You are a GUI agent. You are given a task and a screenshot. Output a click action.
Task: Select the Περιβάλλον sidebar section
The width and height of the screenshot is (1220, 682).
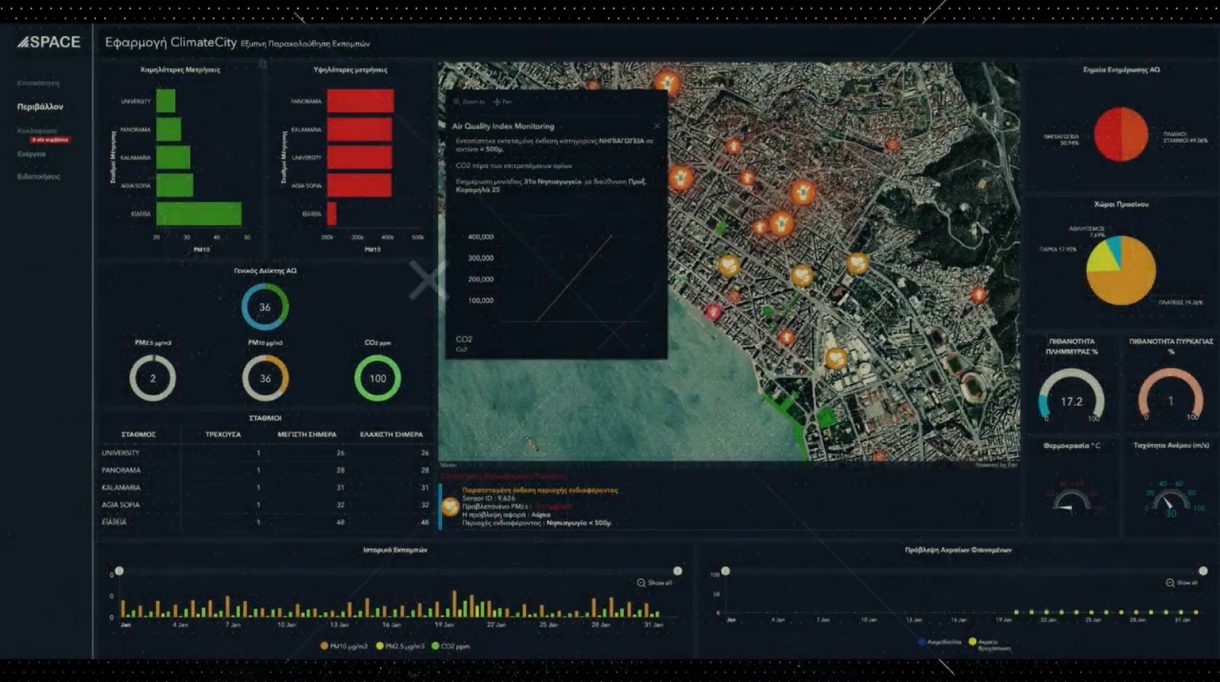(40, 106)
